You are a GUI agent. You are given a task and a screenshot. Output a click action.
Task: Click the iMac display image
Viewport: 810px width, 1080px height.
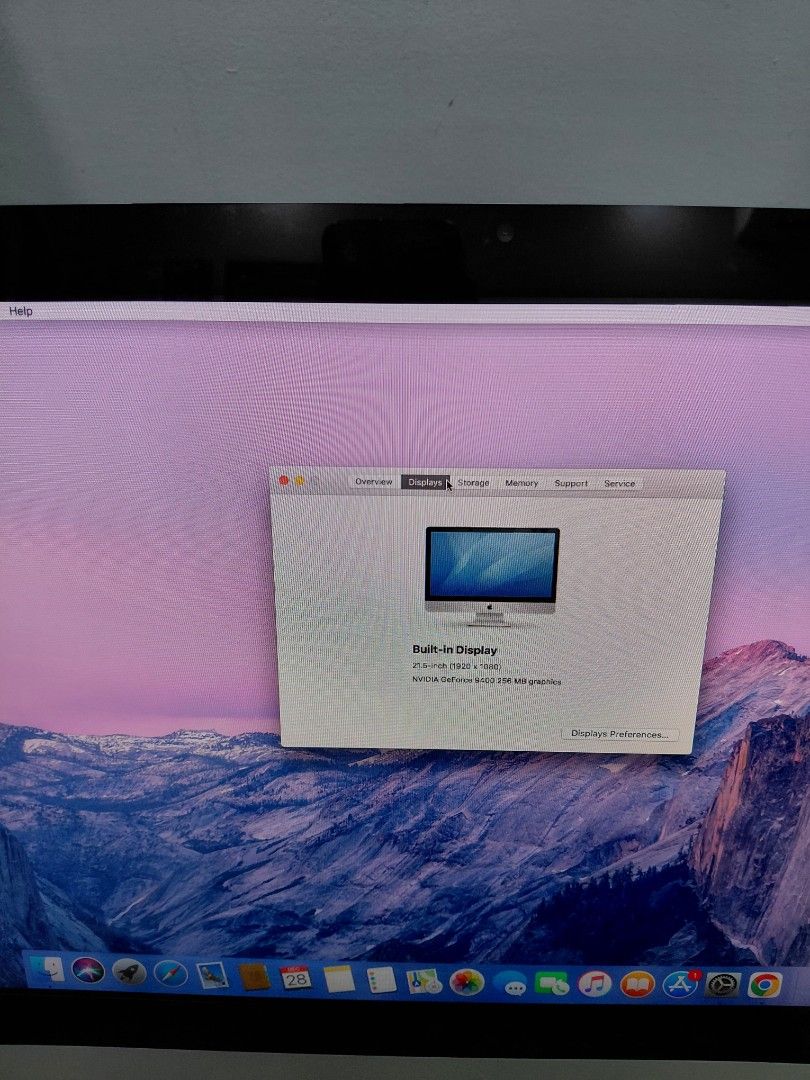pos(492,577)
